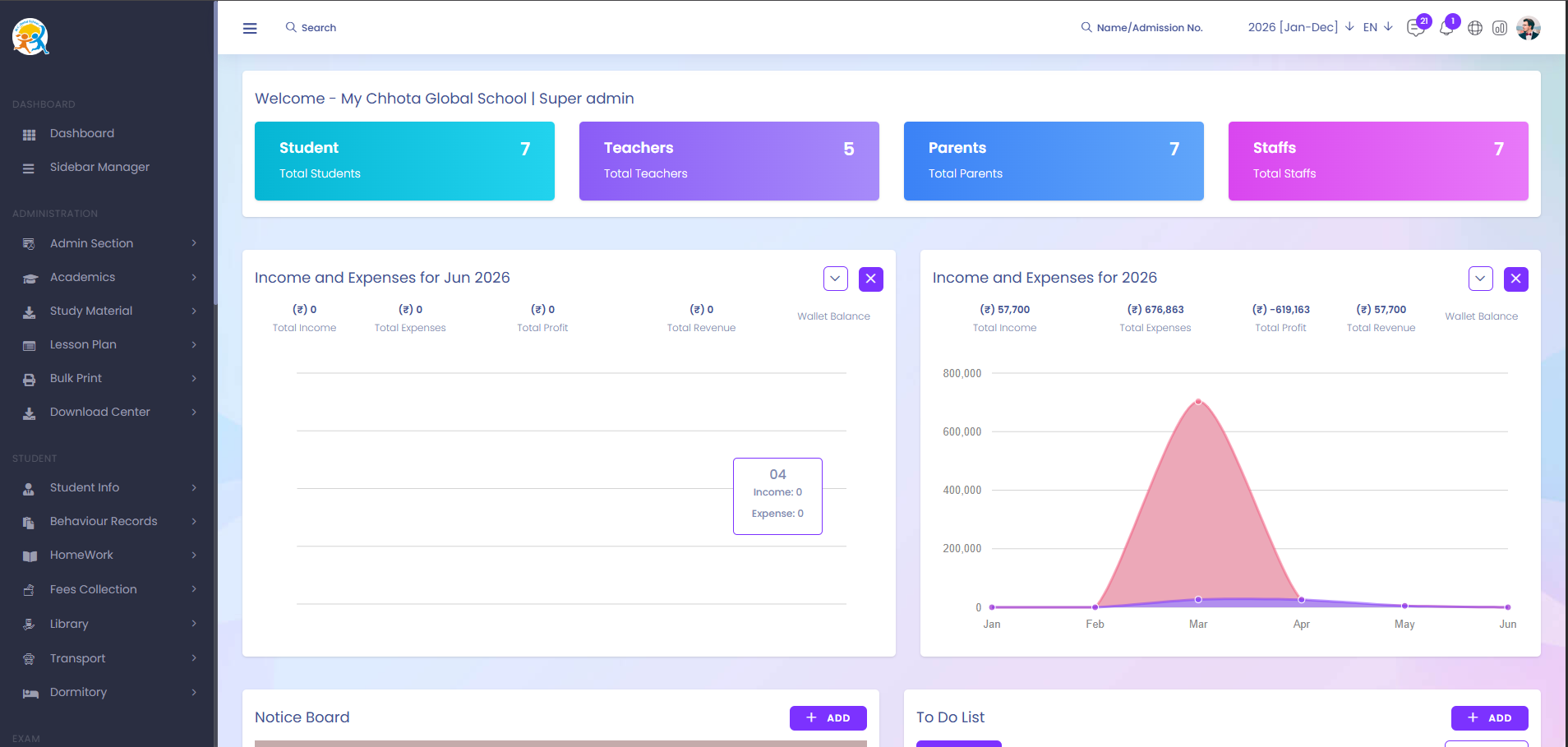Close the Income and Expenses Jun 2026 panel

(871, 279)
